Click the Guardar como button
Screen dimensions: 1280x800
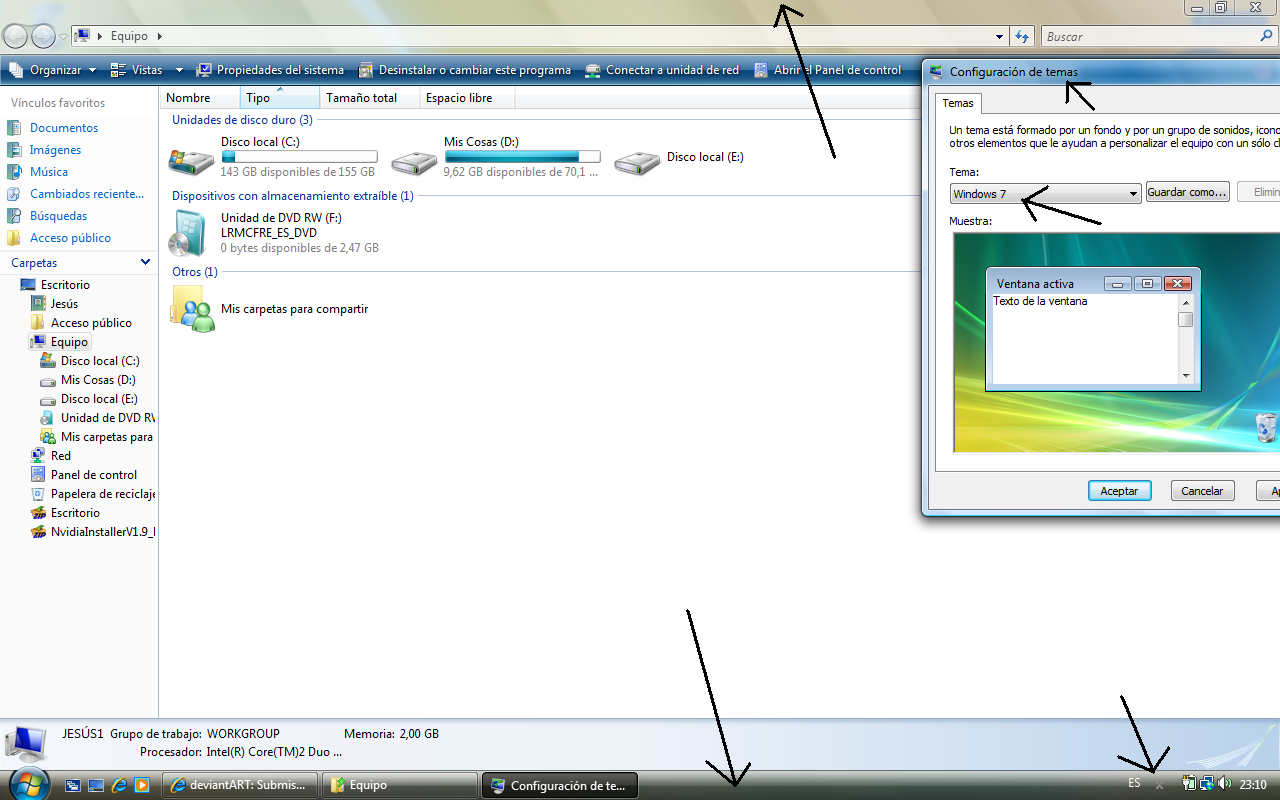point(1187,192)
